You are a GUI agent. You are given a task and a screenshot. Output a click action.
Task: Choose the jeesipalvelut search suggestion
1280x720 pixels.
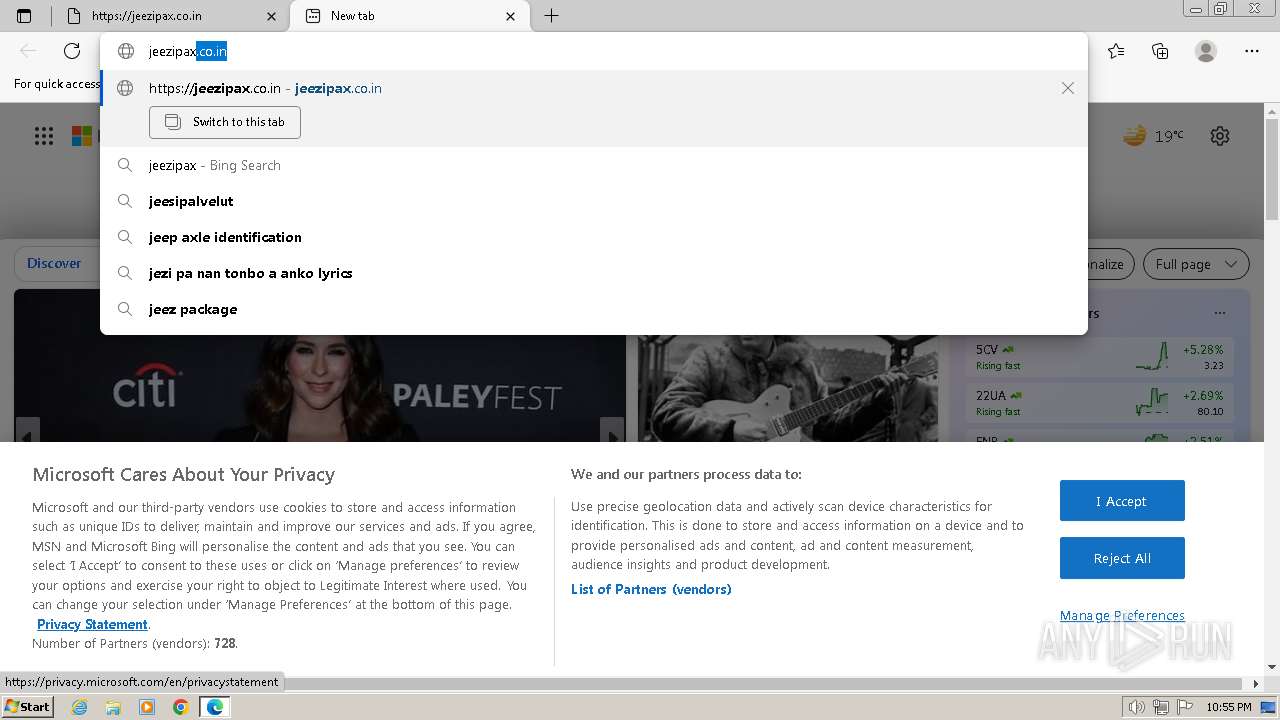594,201
